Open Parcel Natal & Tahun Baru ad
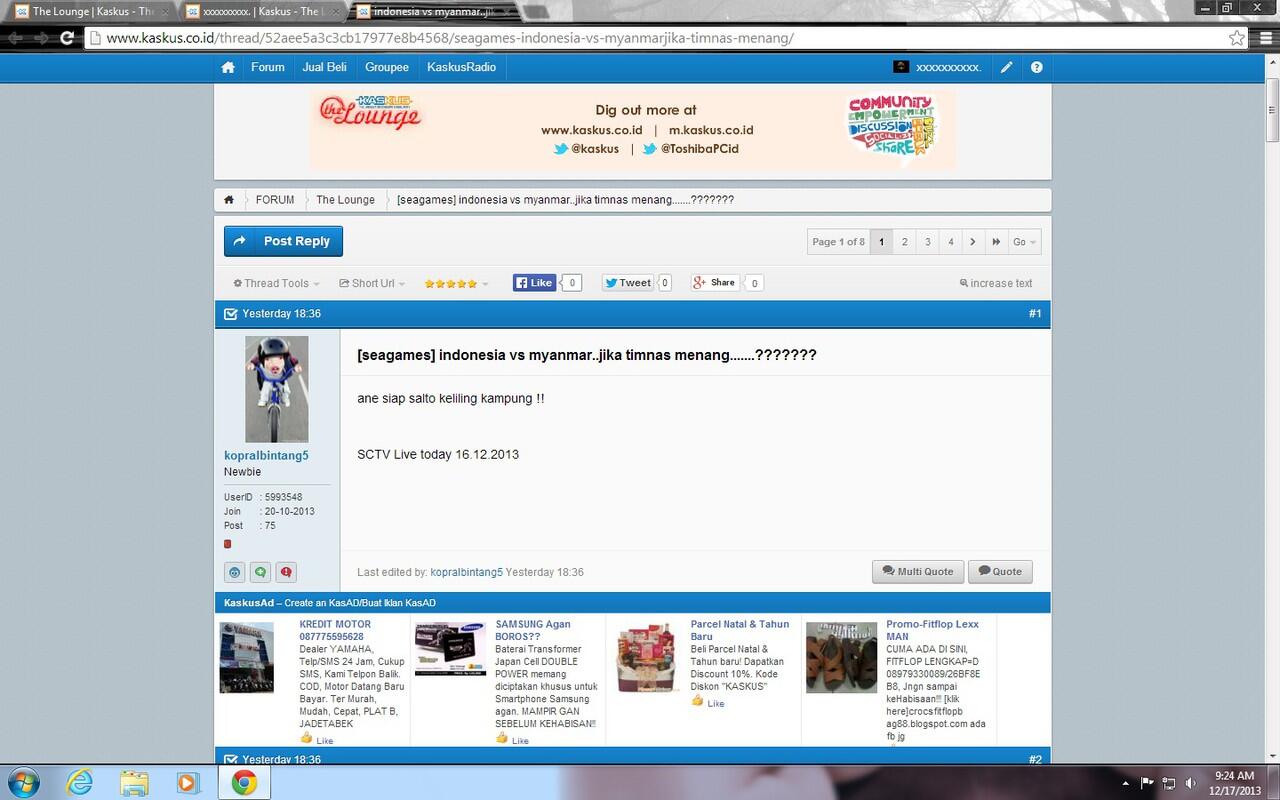This screenshot has height=800, width=1280. tap(740, 630)
